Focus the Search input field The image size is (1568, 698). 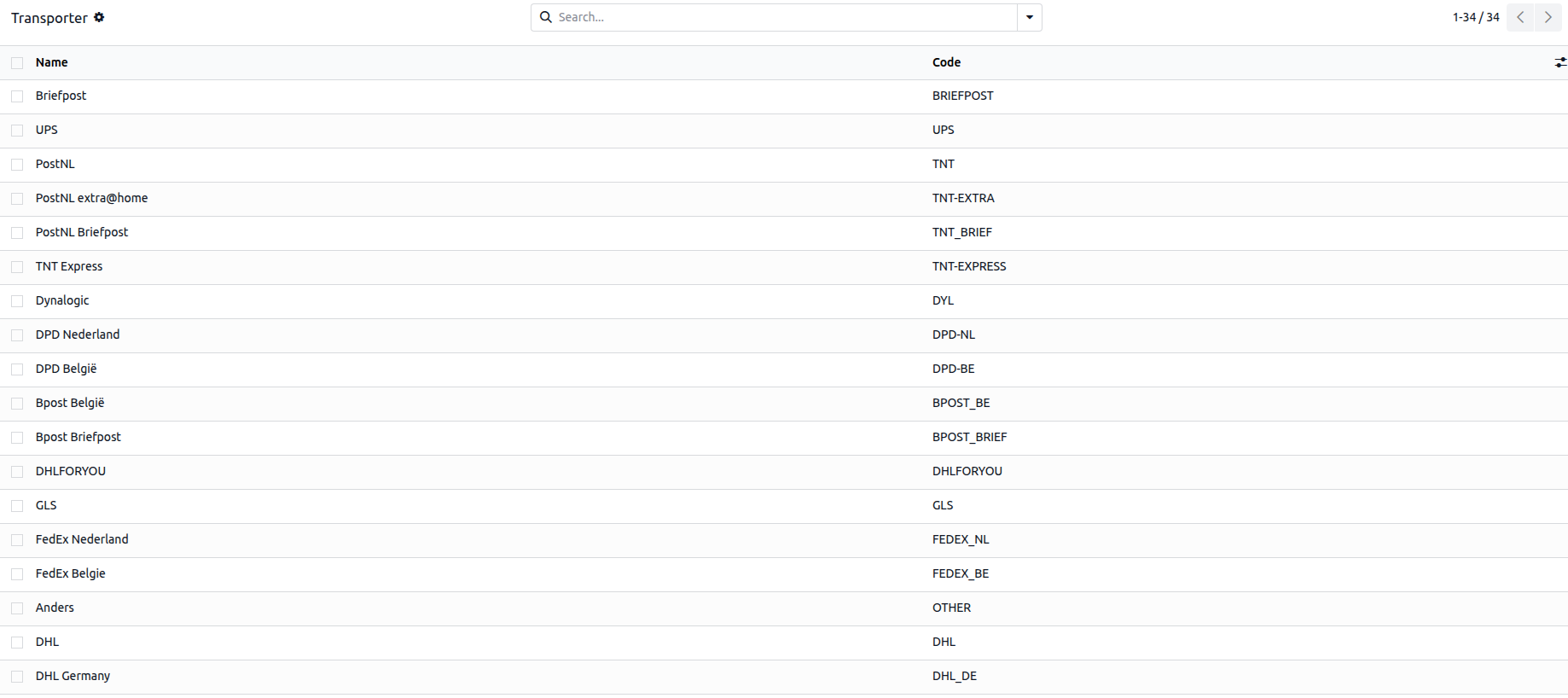[785, 17]
